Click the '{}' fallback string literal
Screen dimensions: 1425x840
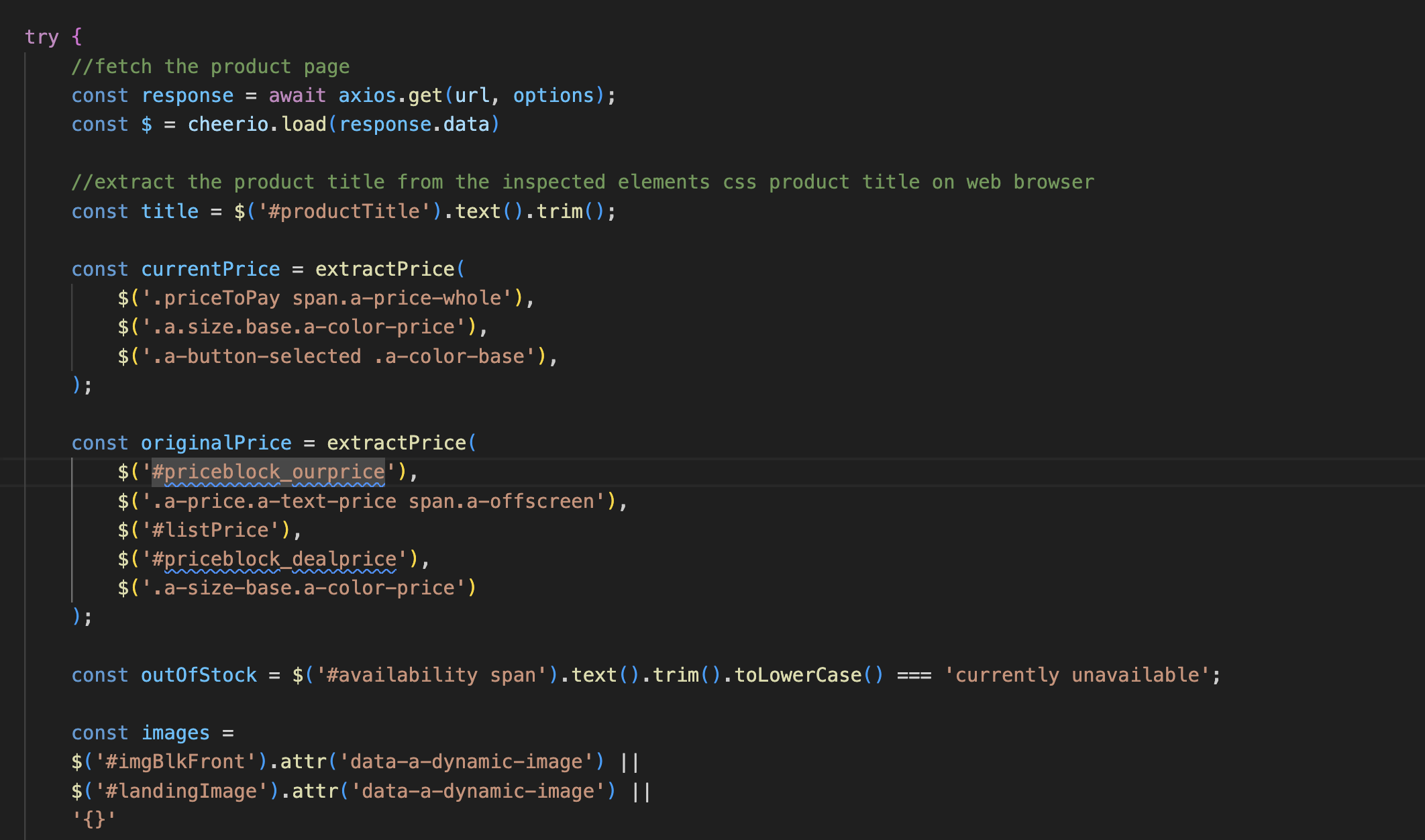pos(94,819)
